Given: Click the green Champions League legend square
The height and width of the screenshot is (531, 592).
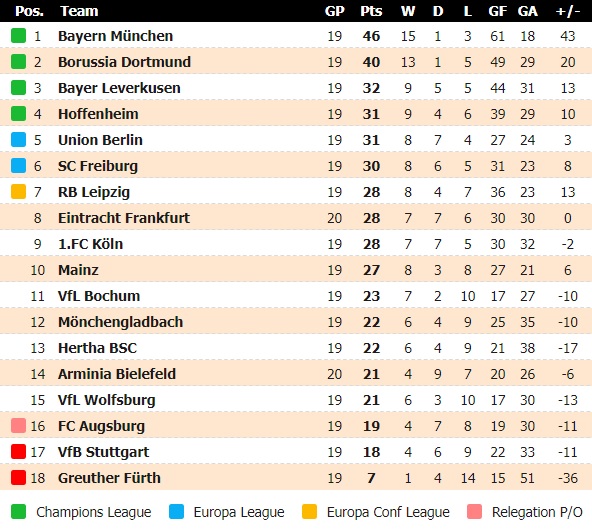Looking at the screenshot, I should 18,512.
